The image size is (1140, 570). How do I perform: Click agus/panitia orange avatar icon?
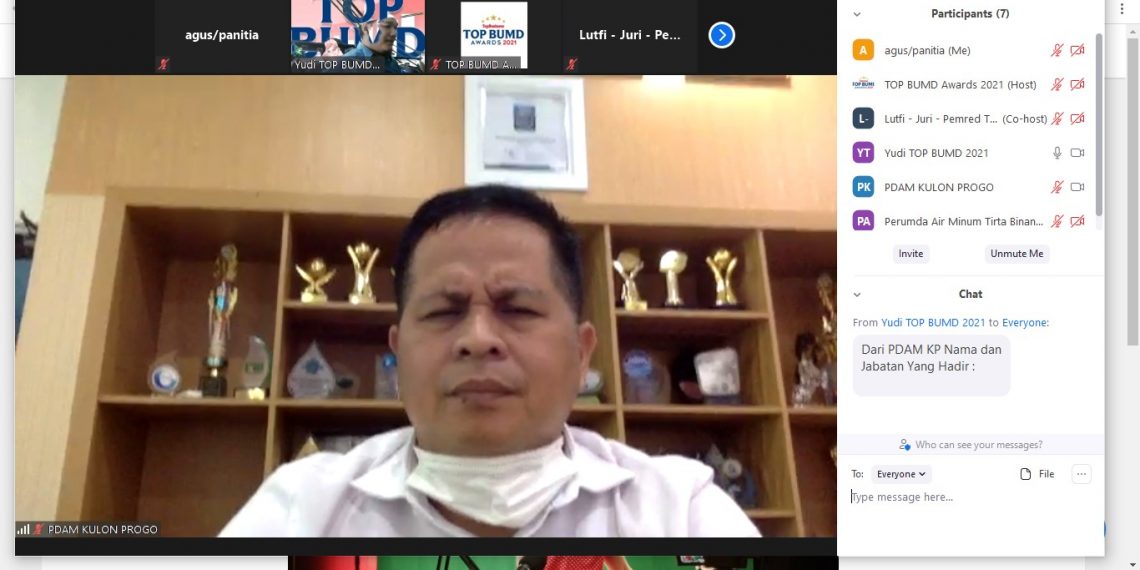pos(863,50)
